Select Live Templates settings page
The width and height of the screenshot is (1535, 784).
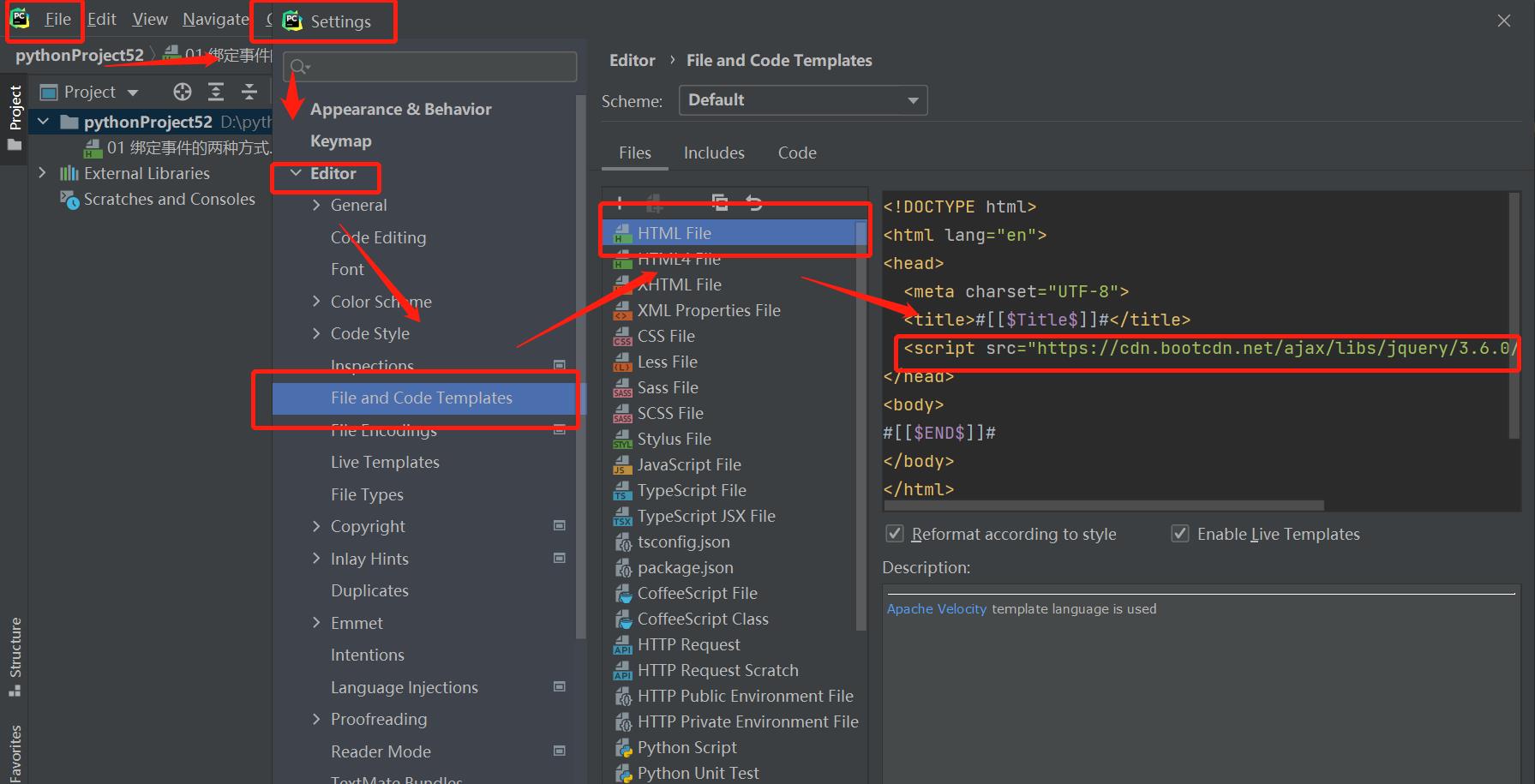point(385,462)
